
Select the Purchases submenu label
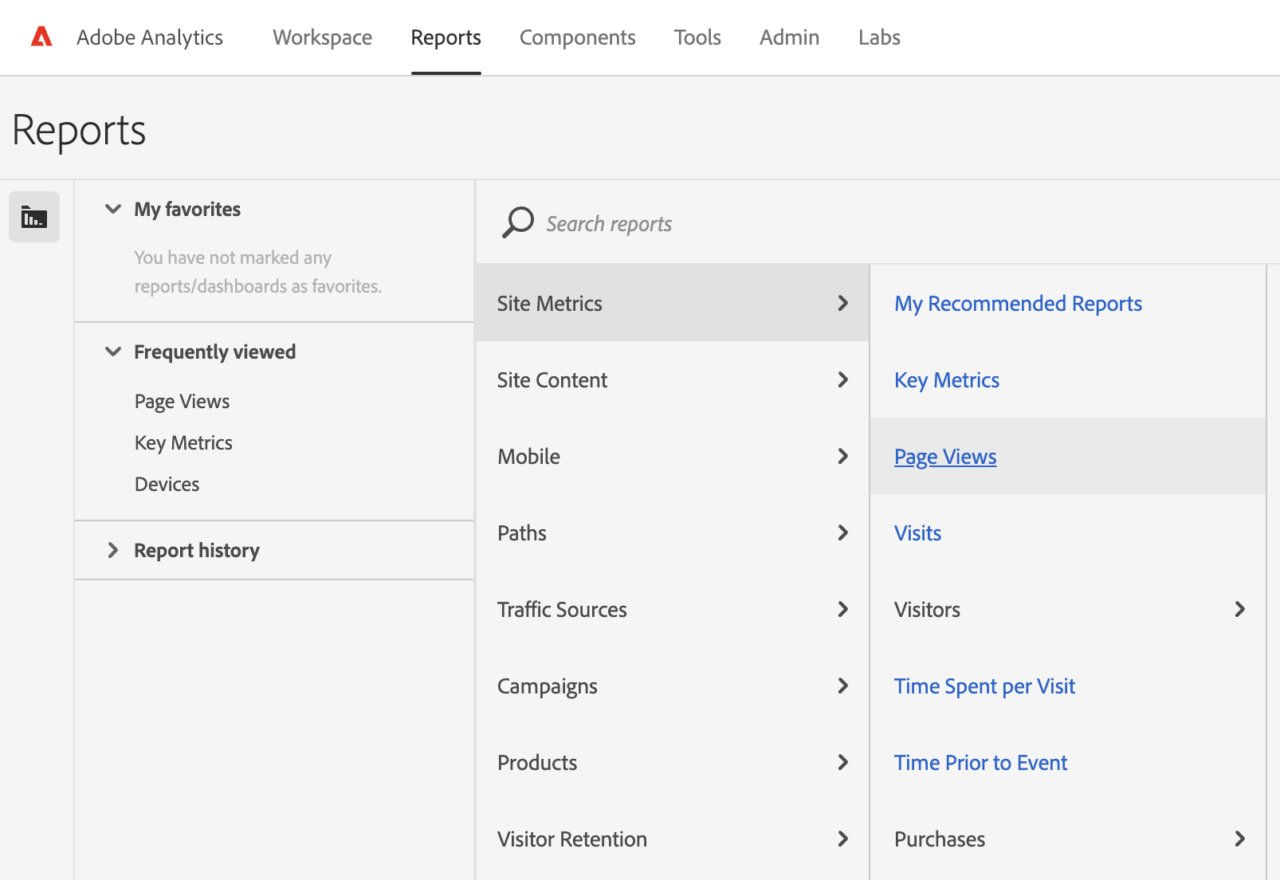940,839
